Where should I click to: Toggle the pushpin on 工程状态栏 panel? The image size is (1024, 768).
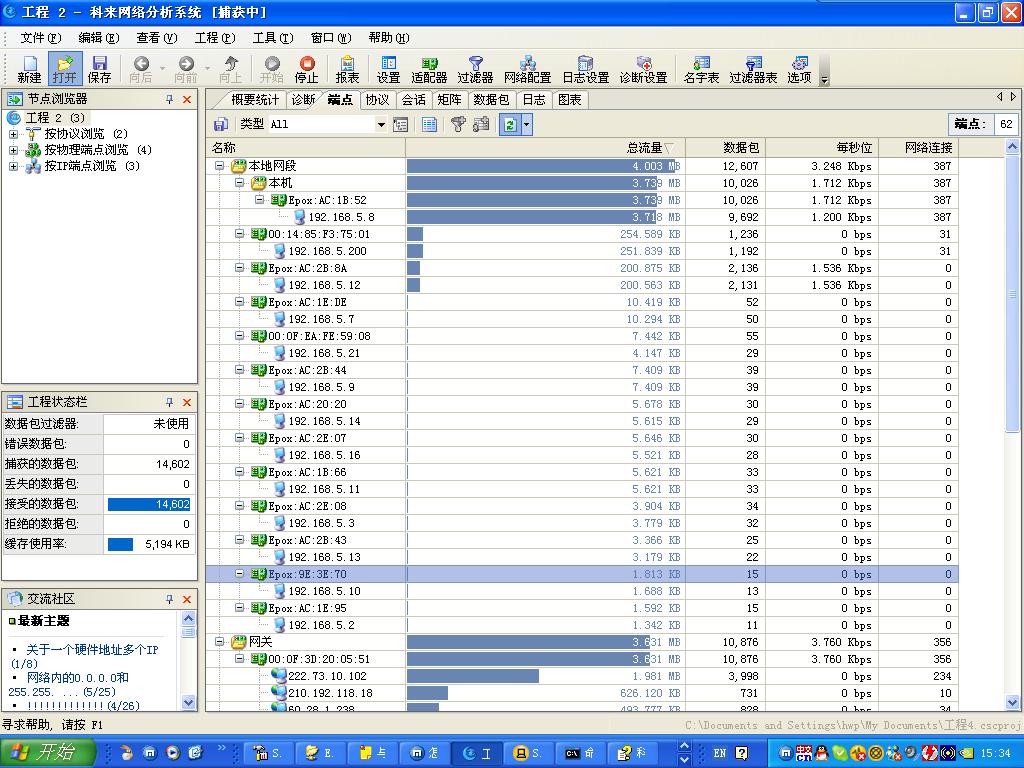[x=170, y=402]
